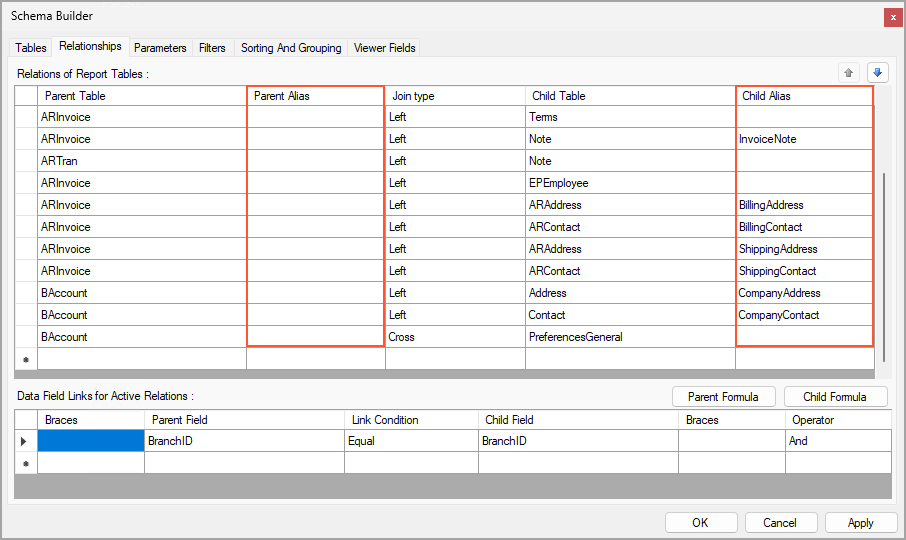Switch to the Tables tab

point(31,48)
